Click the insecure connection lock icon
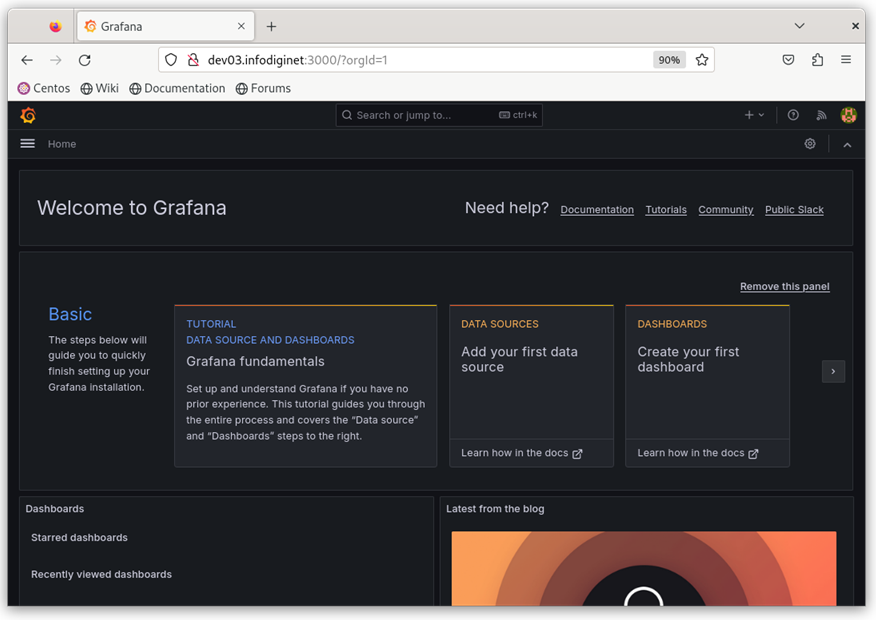This screenshot has width=876, height=620. 193,60
